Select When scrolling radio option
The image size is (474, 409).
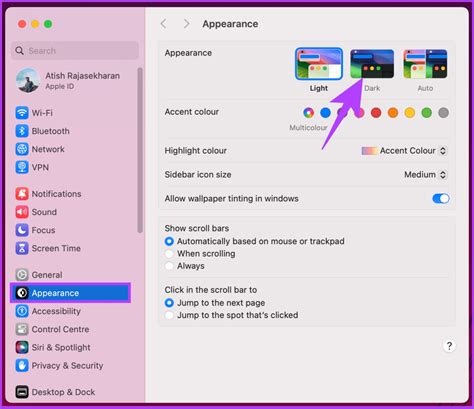[x=169, y=254]
